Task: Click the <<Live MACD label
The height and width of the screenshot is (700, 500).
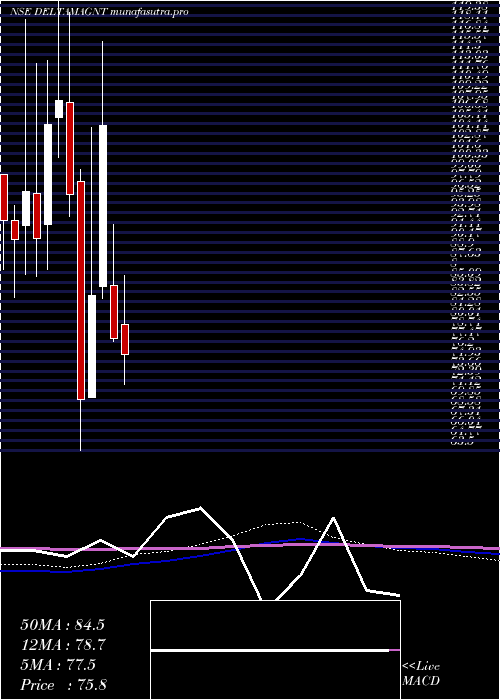Action: point(421,674)
